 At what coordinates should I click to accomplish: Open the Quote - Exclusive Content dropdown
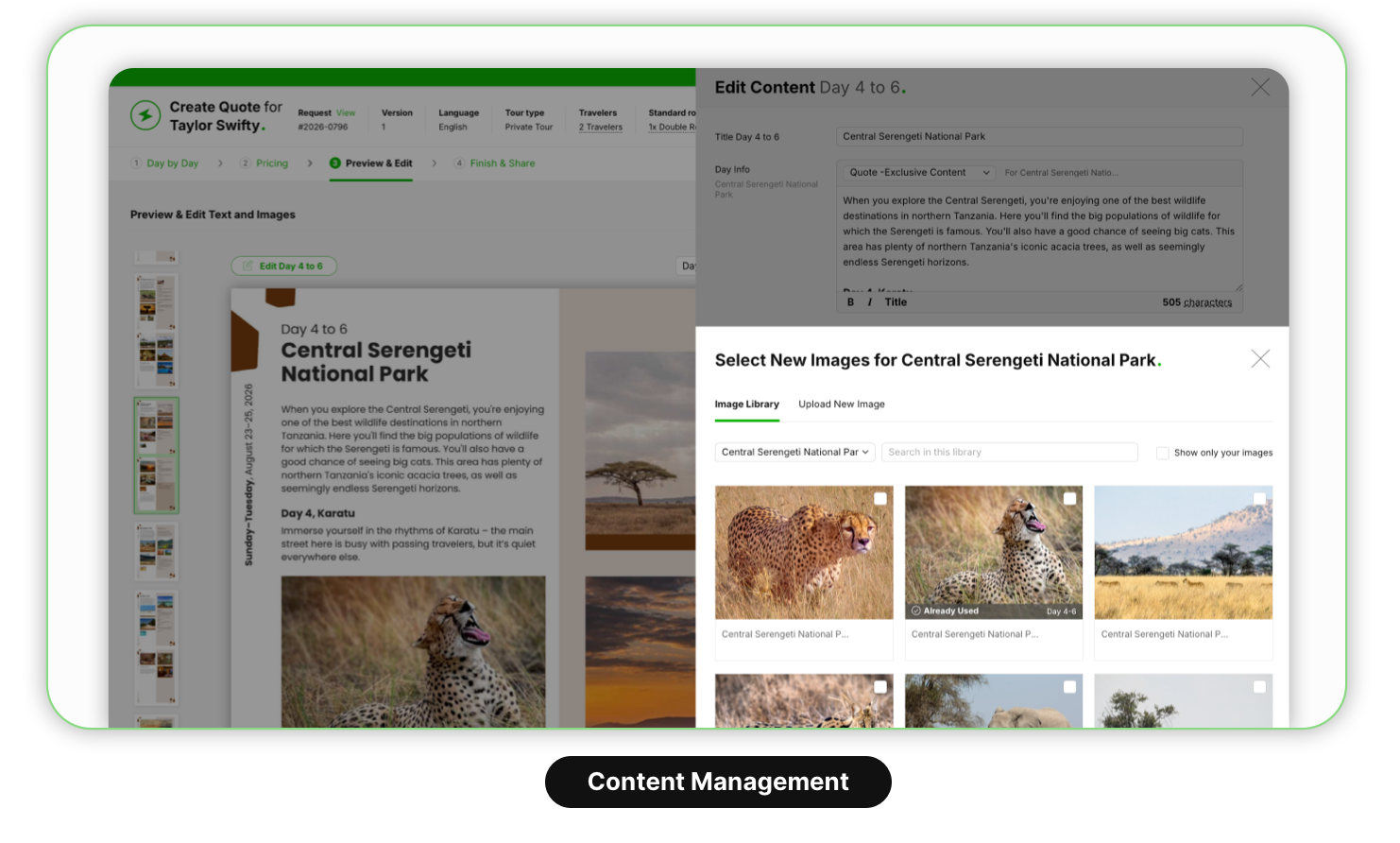[918, 173]
